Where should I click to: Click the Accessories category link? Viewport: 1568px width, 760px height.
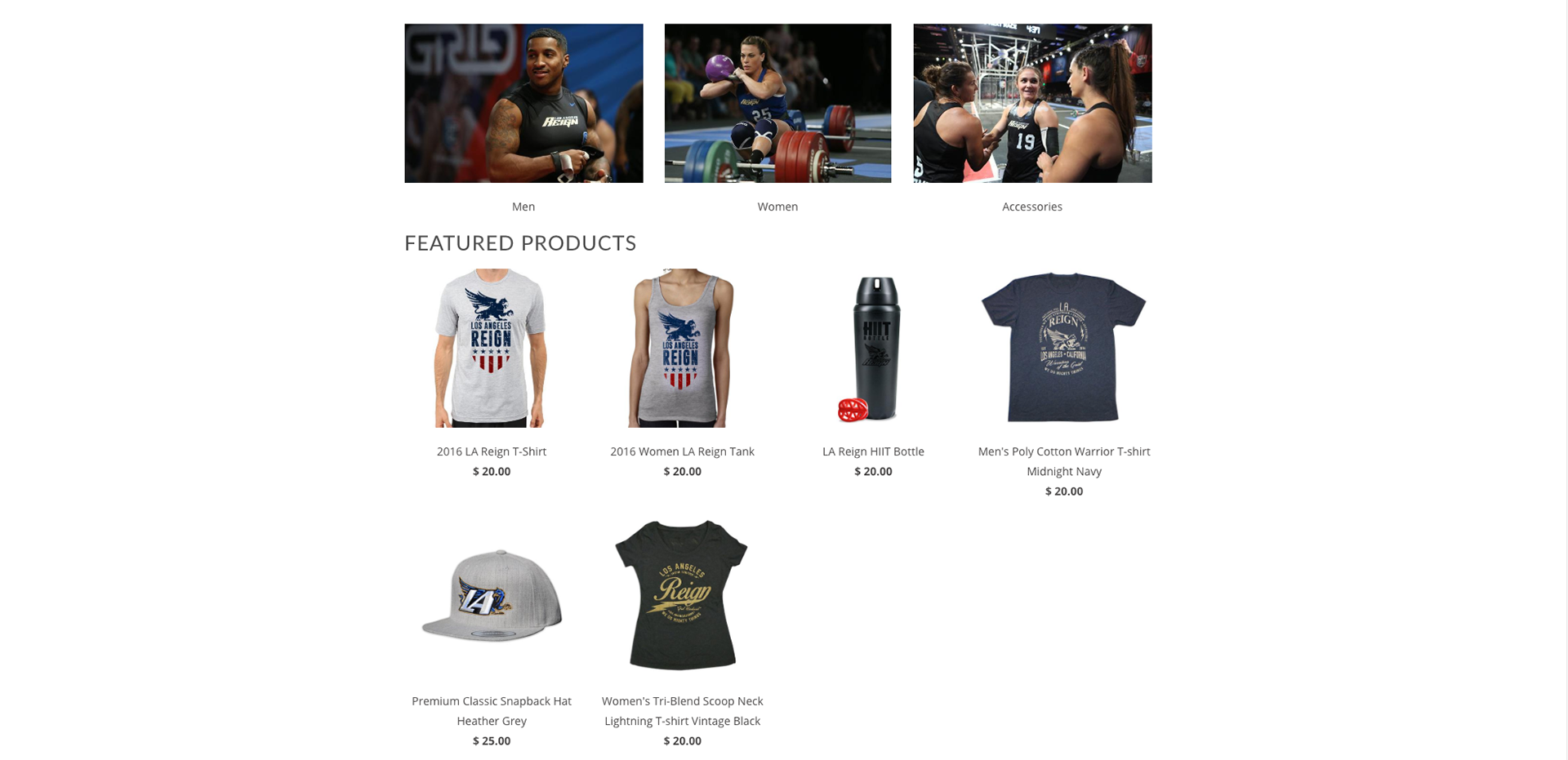tap(1032, 207)
